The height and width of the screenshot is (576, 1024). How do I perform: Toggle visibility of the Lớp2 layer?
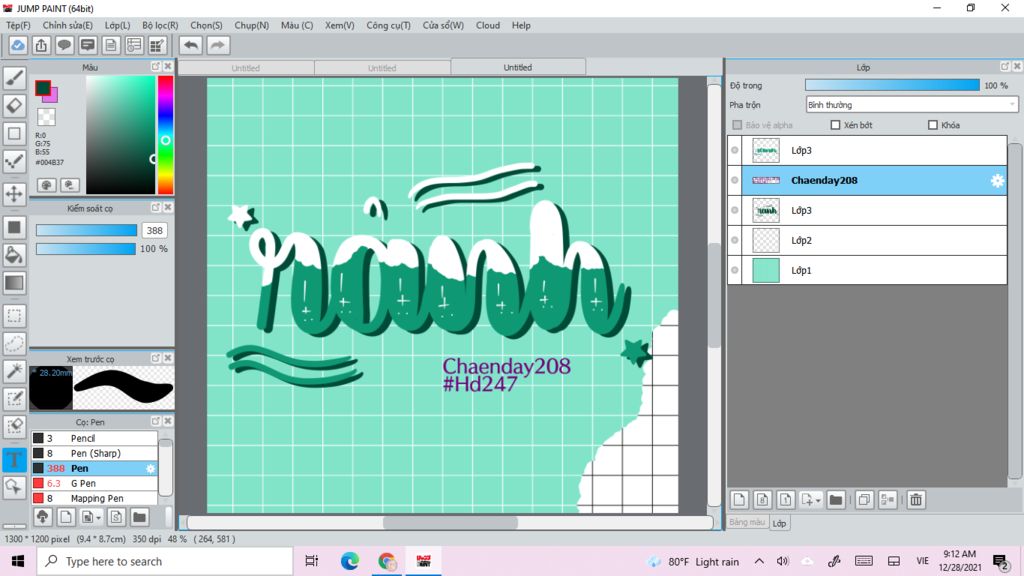tap(735, 240)
